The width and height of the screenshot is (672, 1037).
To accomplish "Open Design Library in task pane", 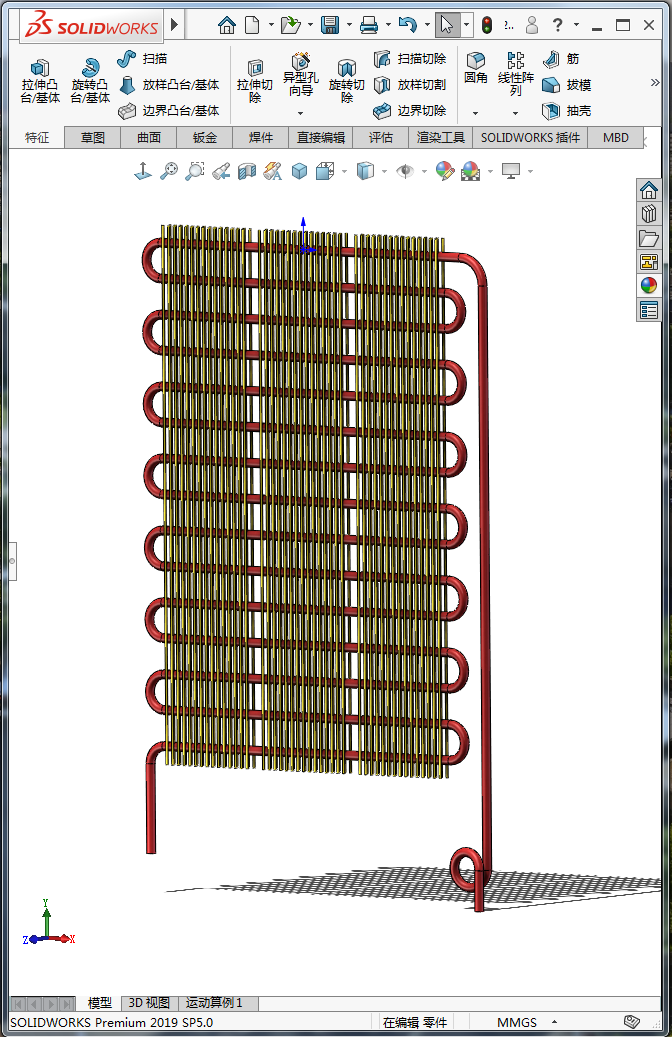I will pos(649,214).
